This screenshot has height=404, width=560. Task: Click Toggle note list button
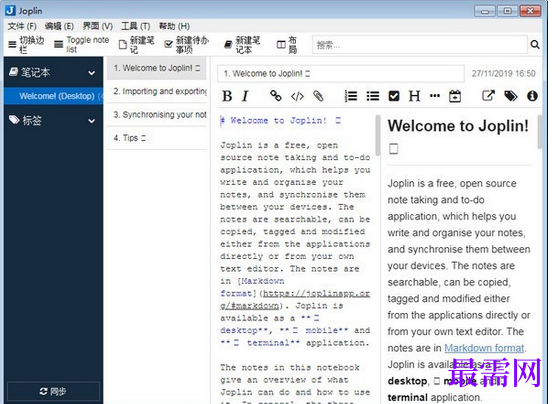[81, 45]
